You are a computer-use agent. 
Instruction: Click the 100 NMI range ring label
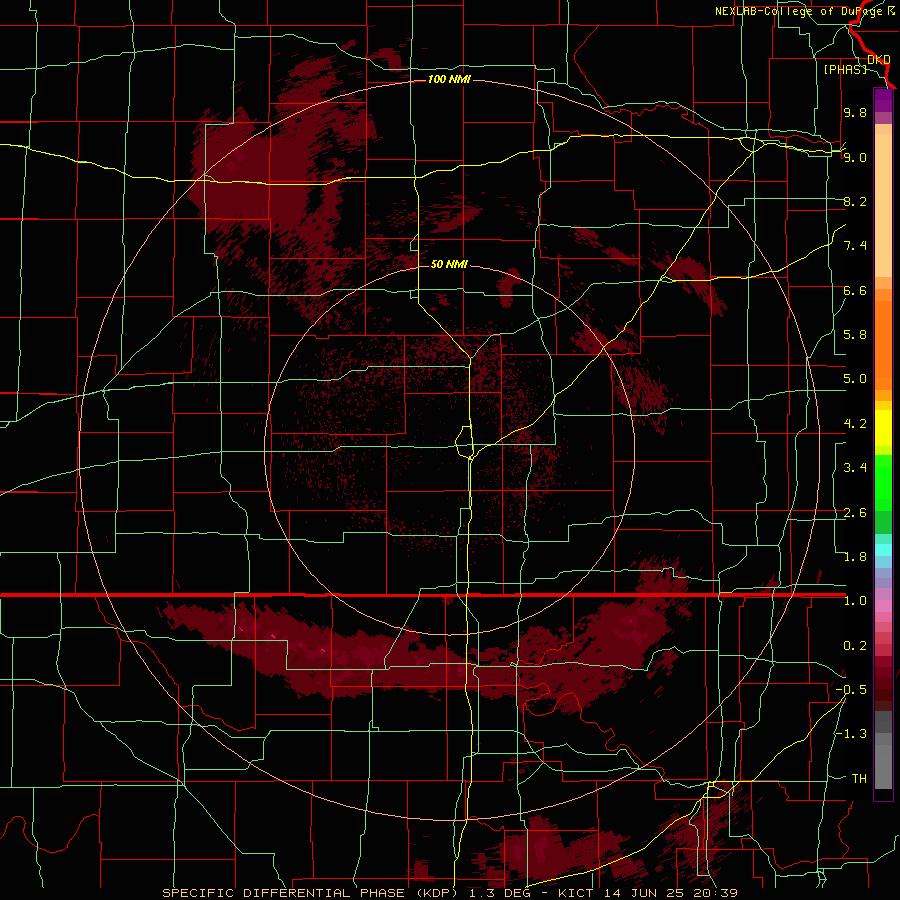point(449,79)
